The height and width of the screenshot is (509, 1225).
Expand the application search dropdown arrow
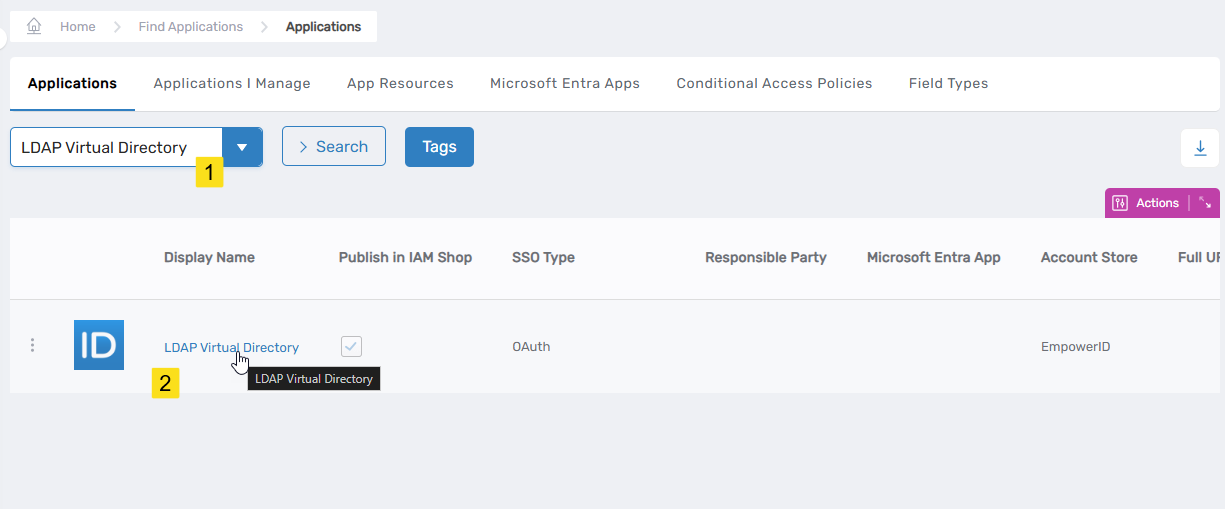(x=242, y=147)
